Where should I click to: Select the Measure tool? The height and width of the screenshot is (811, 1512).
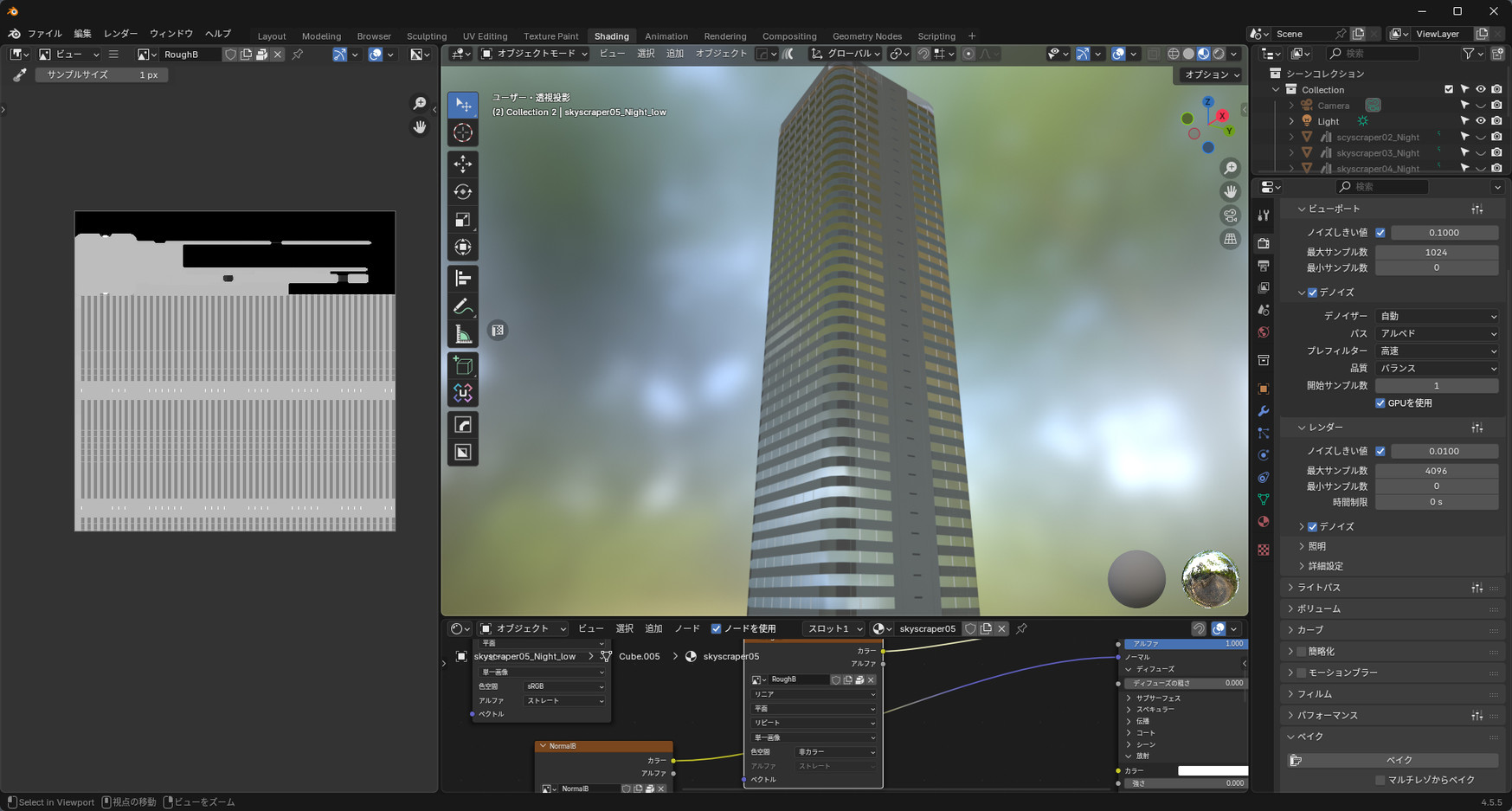pos(463,336)
